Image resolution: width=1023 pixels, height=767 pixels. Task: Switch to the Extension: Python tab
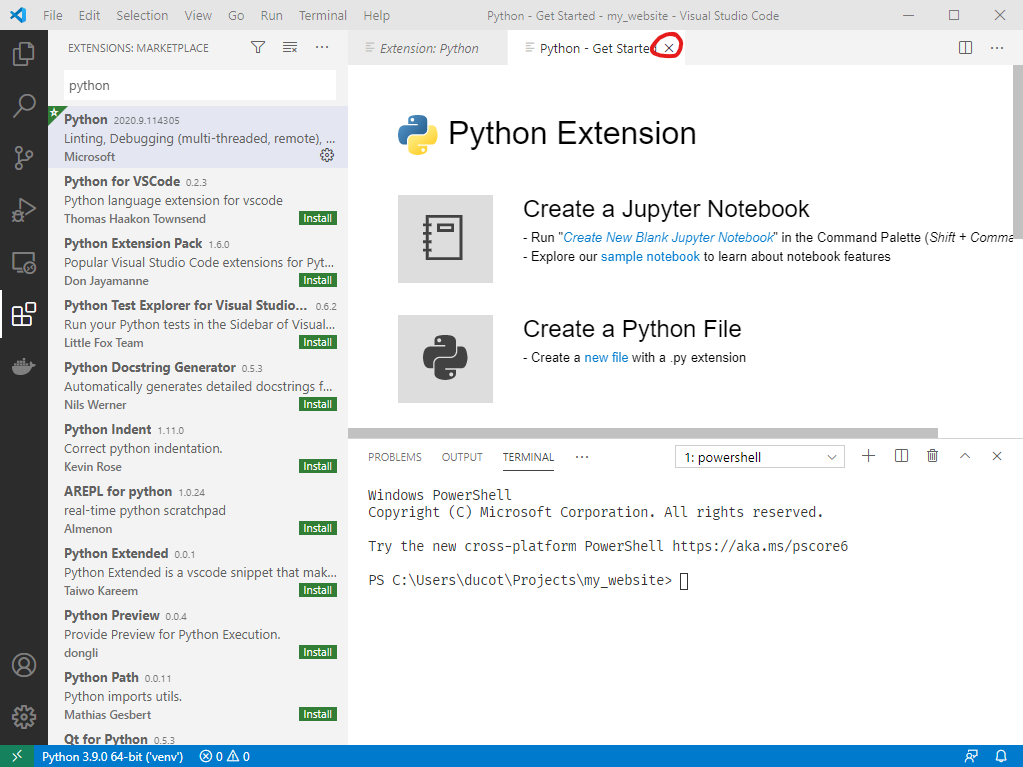coord(428,48)
